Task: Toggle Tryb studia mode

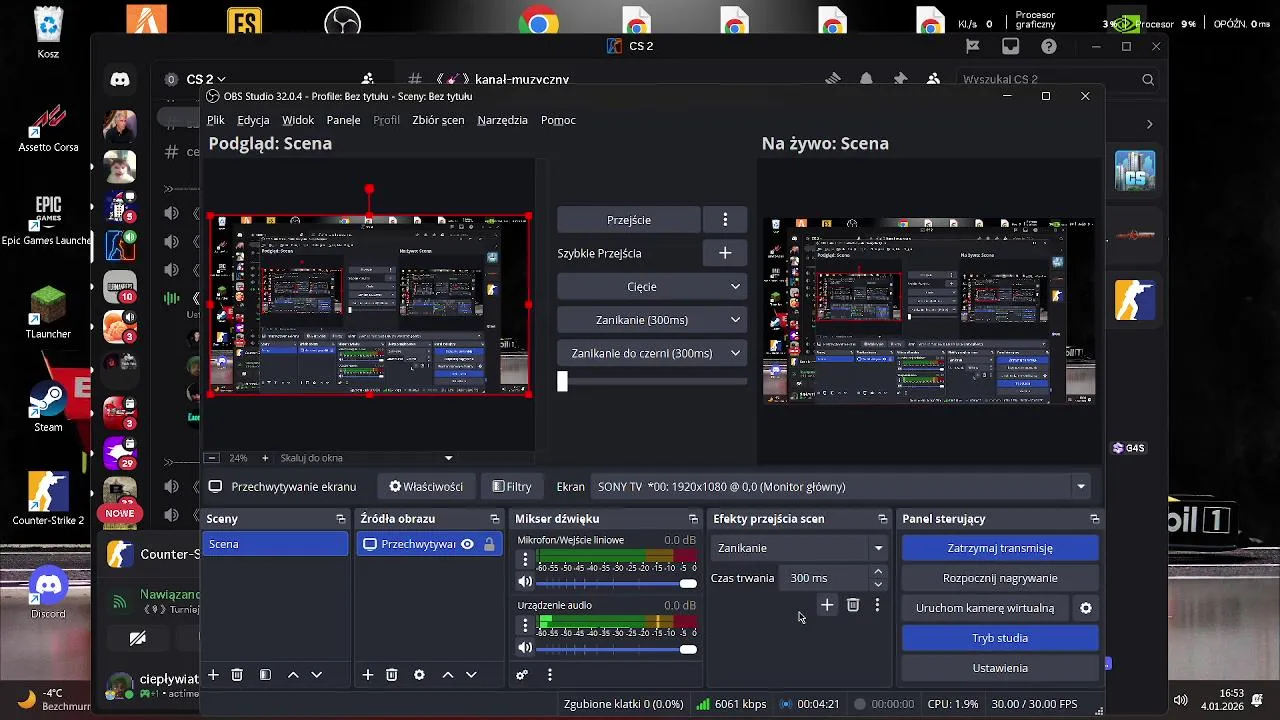Action: coord(1000,638)
